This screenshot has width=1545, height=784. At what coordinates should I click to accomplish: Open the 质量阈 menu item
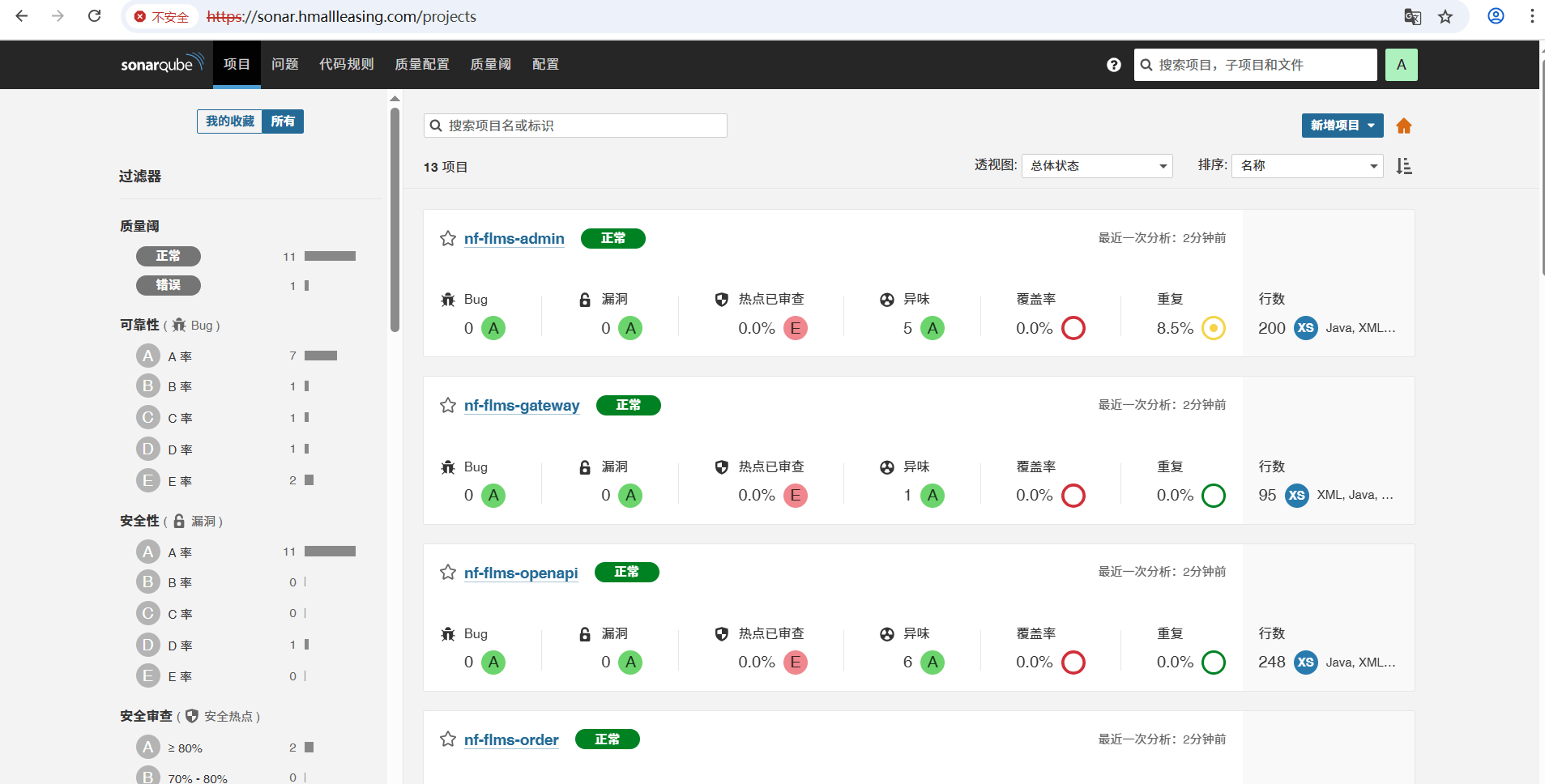click(490, 65)
